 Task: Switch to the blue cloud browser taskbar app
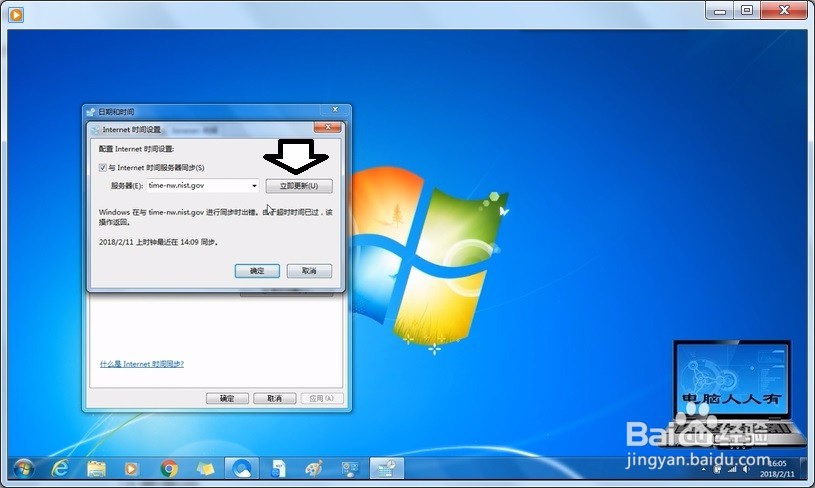point(242,469)
